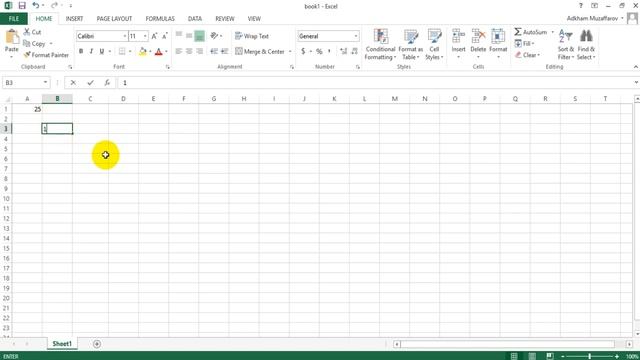Viewport: 640px width, 360px height.
Task: Open the font name Calibri dropdown
Action: click(124, 36)
